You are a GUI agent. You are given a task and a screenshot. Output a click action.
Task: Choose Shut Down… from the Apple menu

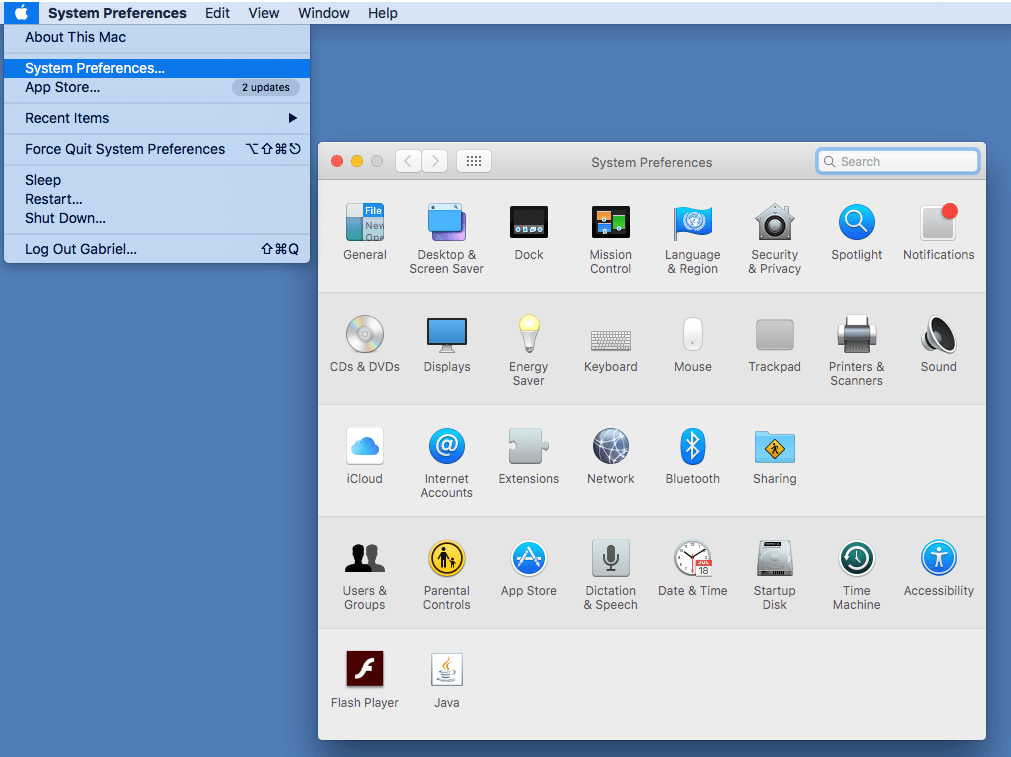[x=157, y=219]
